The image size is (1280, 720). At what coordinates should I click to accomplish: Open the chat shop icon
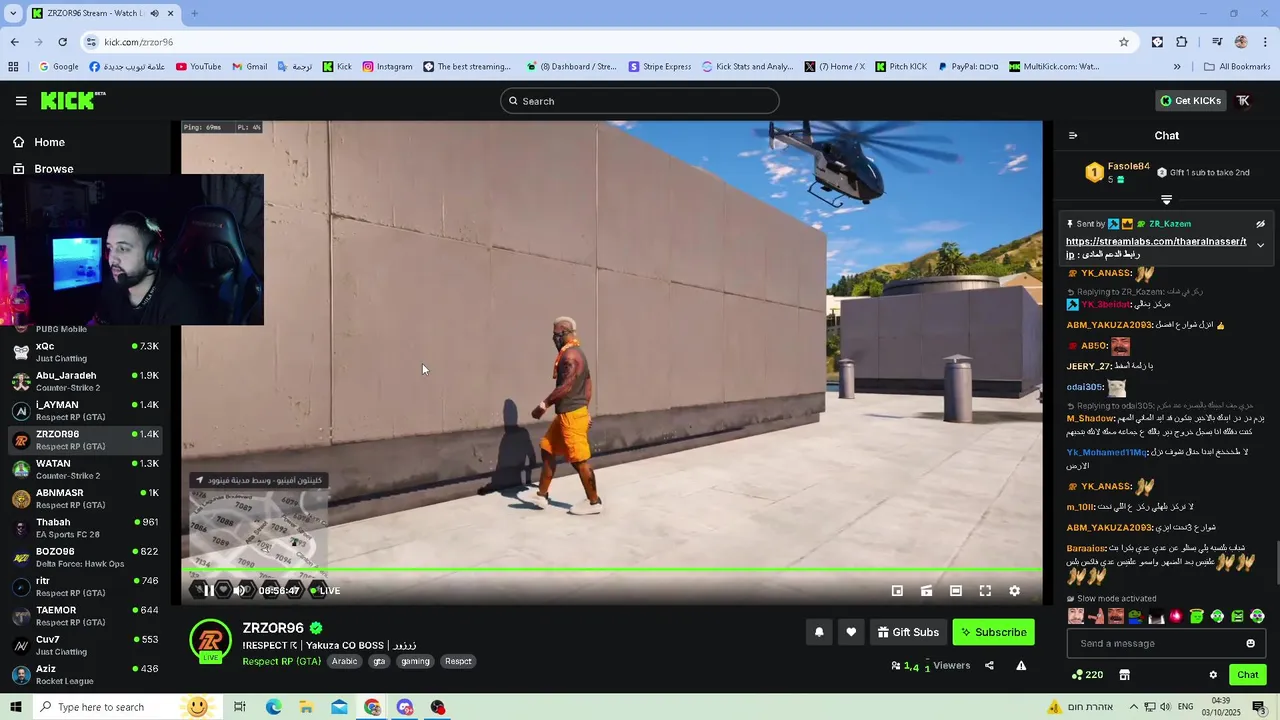click(x=1124, y=675)
